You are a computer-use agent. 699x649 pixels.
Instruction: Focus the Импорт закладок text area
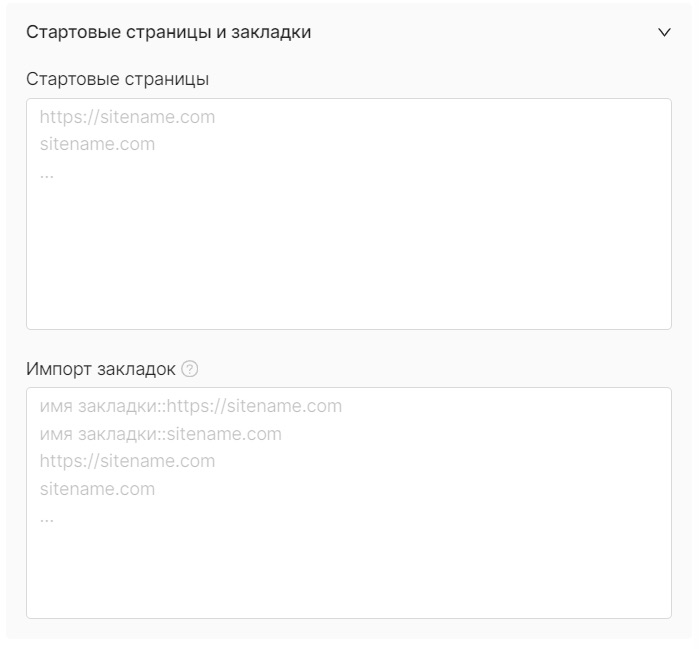[349, 503]
